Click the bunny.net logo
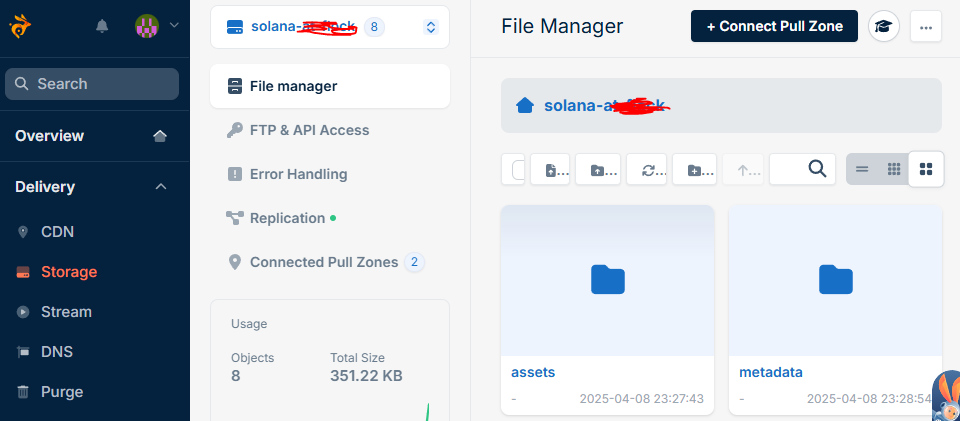 point(20,26)
